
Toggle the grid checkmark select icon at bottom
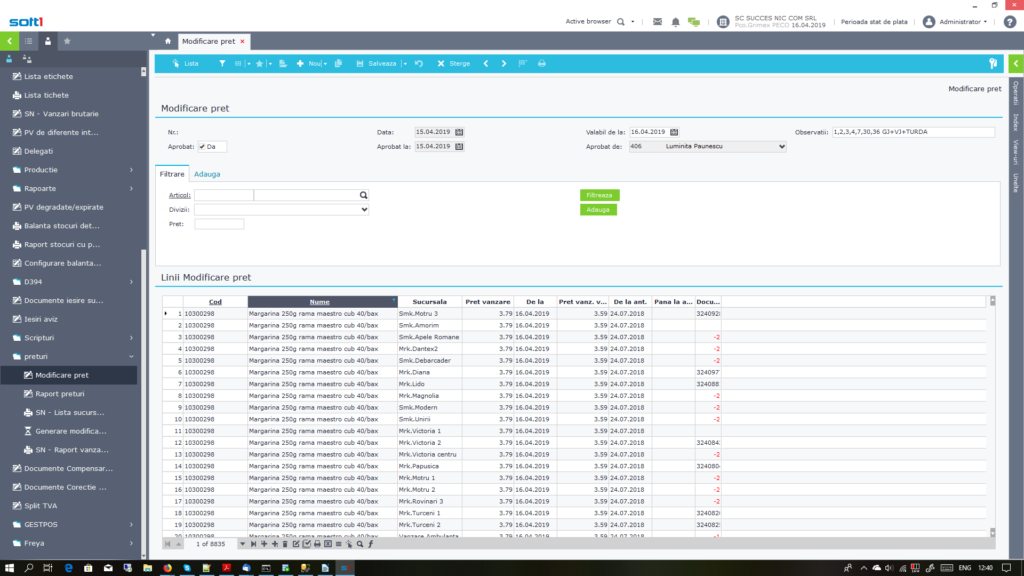coord(306,543)
